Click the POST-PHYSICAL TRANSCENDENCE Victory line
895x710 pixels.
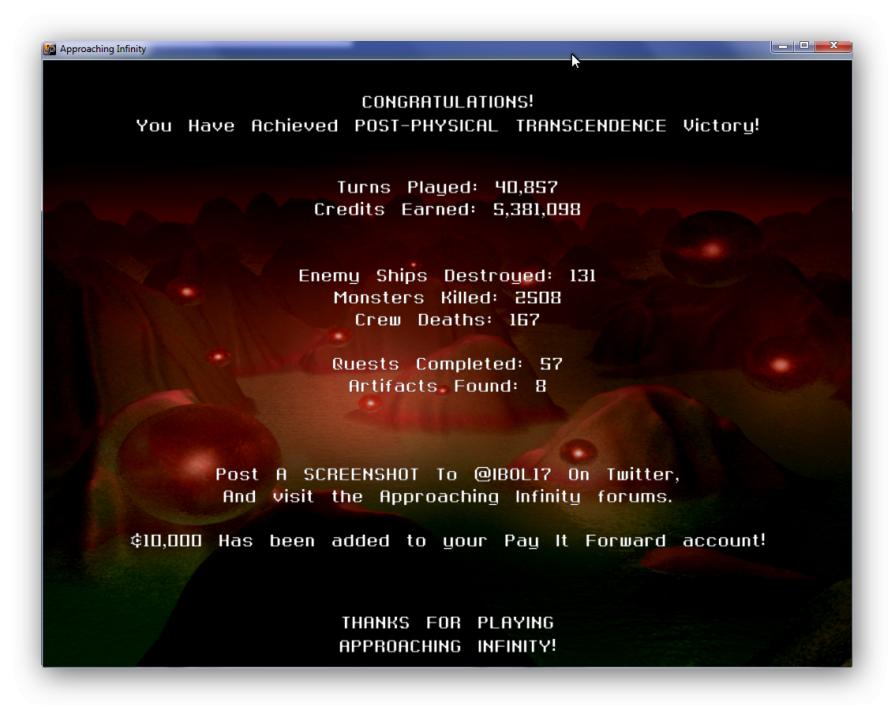pyautogui.click(x=447, y=127)
